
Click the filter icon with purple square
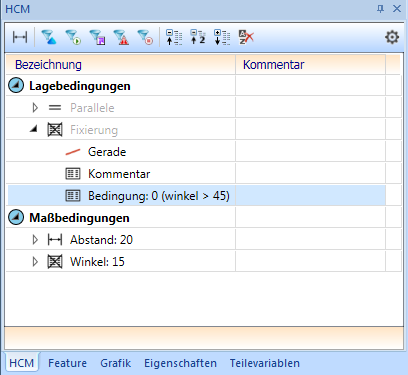97,37
